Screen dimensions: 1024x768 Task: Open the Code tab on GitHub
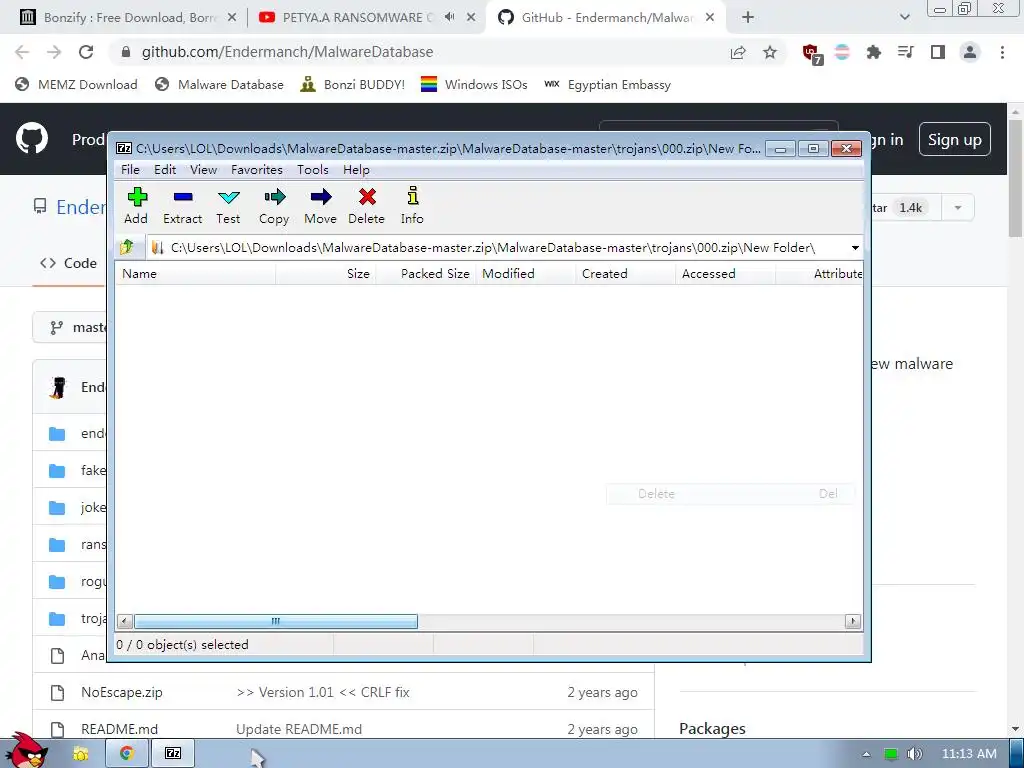(x=69, y=263)
